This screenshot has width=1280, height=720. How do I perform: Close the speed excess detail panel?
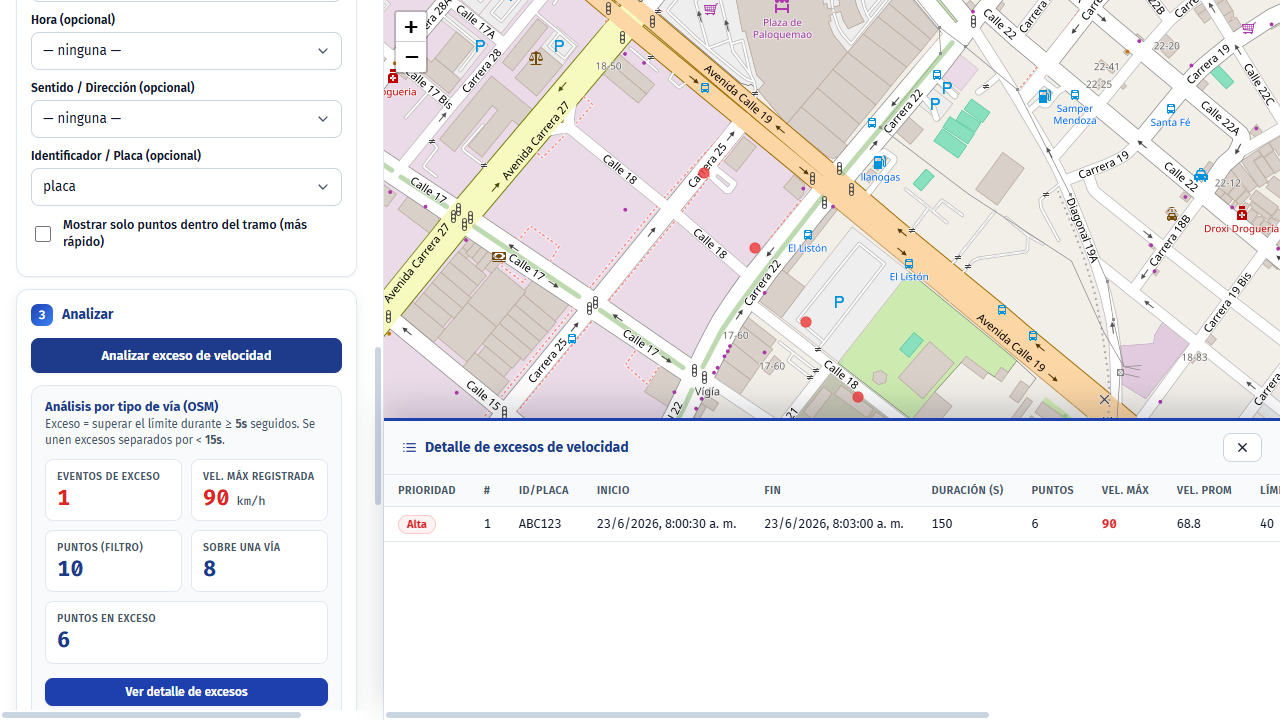pos(1242,447)
